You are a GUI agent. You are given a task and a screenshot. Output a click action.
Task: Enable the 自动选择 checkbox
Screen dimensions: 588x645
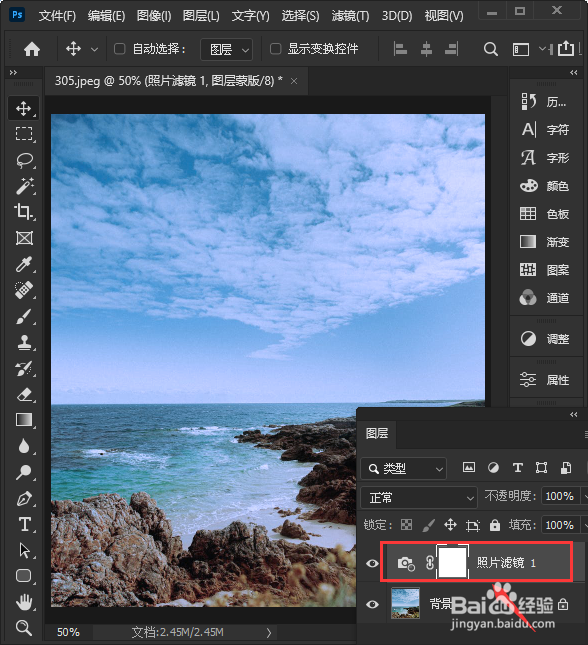click(119, 49)
